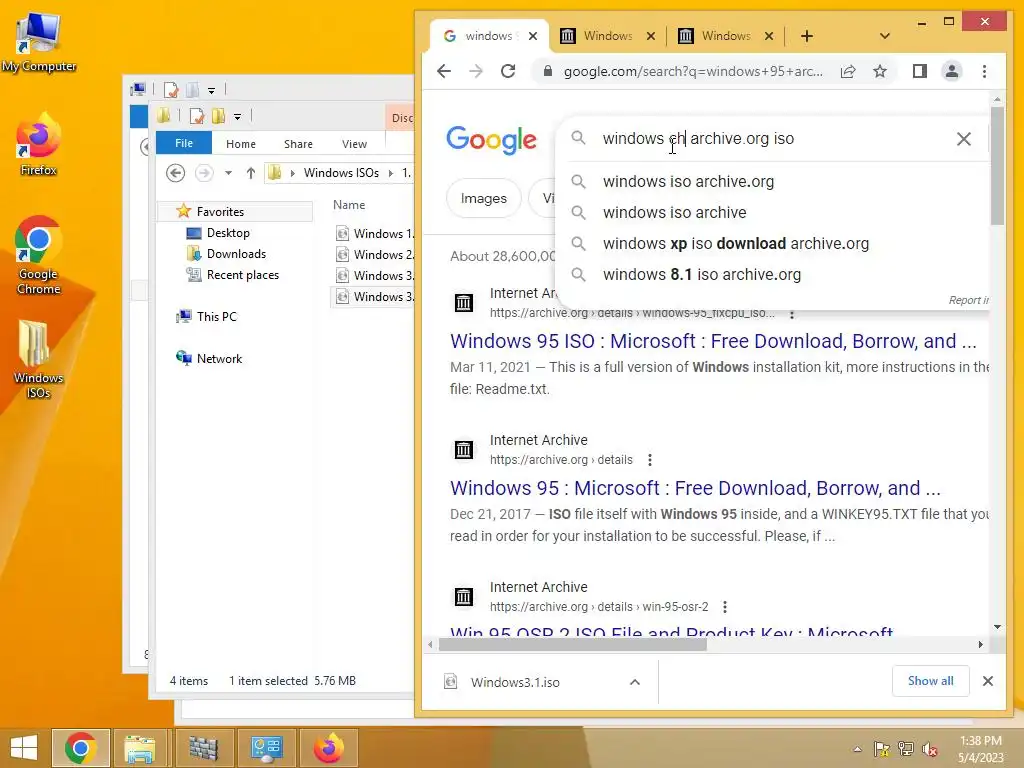The height and width of the screenshot is (768, 1024).
Task: Click Explorer's Up one level arrow
Action: click(x=251, y=173)
